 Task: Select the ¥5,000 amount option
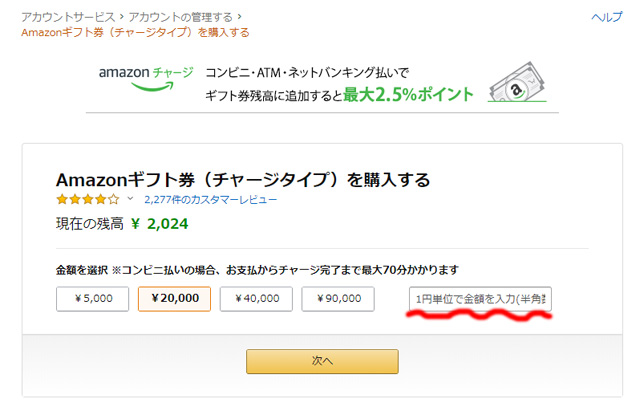click(92, 298)
